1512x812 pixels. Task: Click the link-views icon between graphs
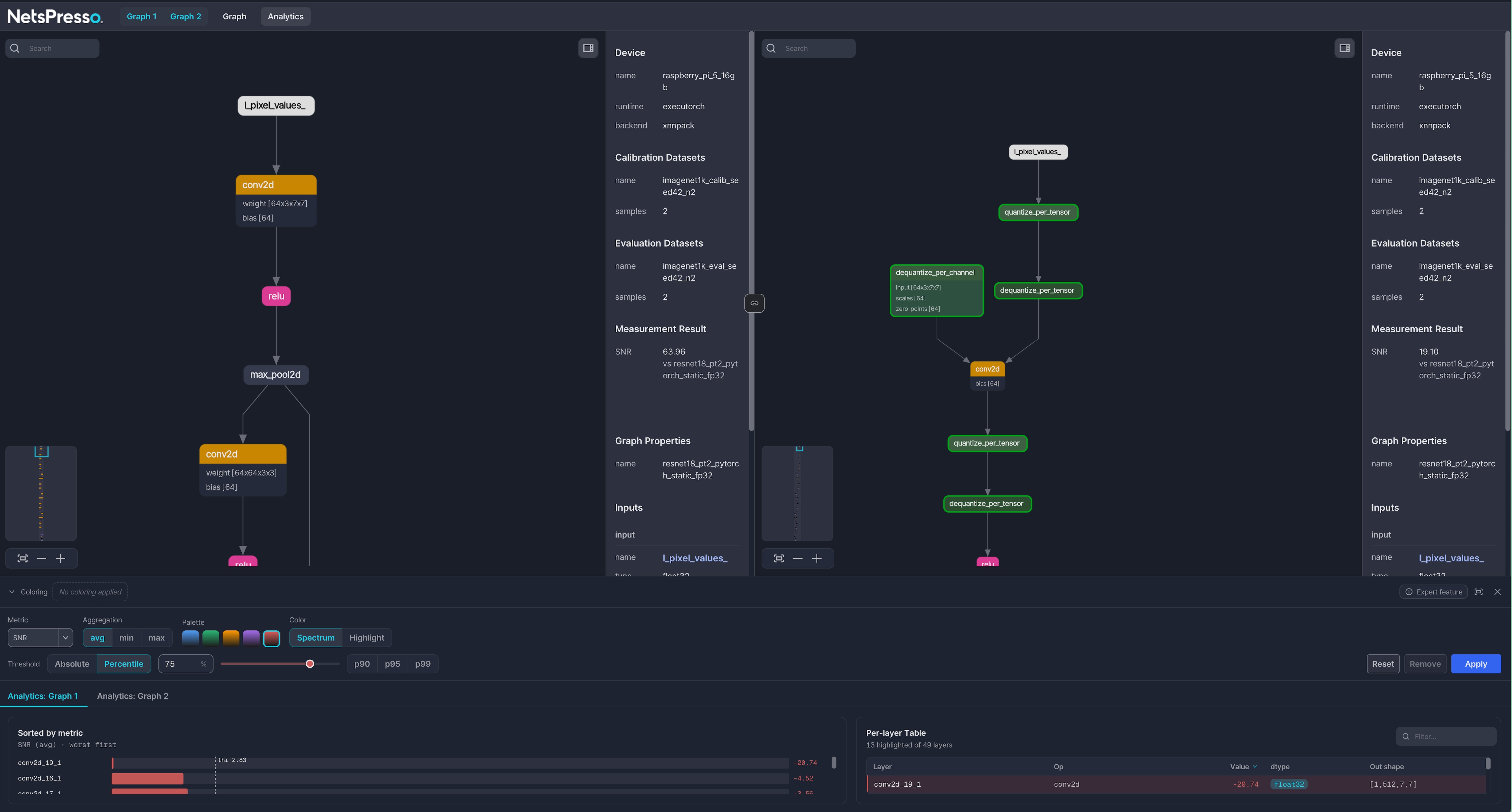(x=754, y=303)
